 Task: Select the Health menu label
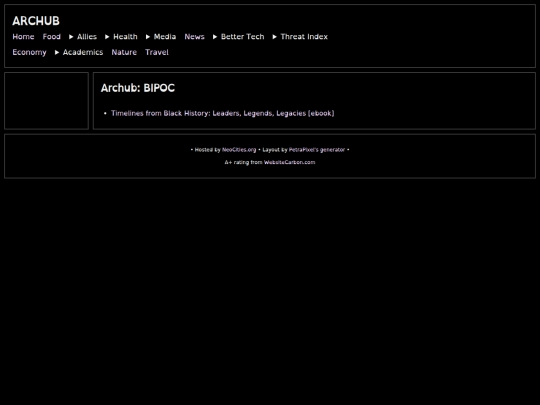click(x=125, y=37)
